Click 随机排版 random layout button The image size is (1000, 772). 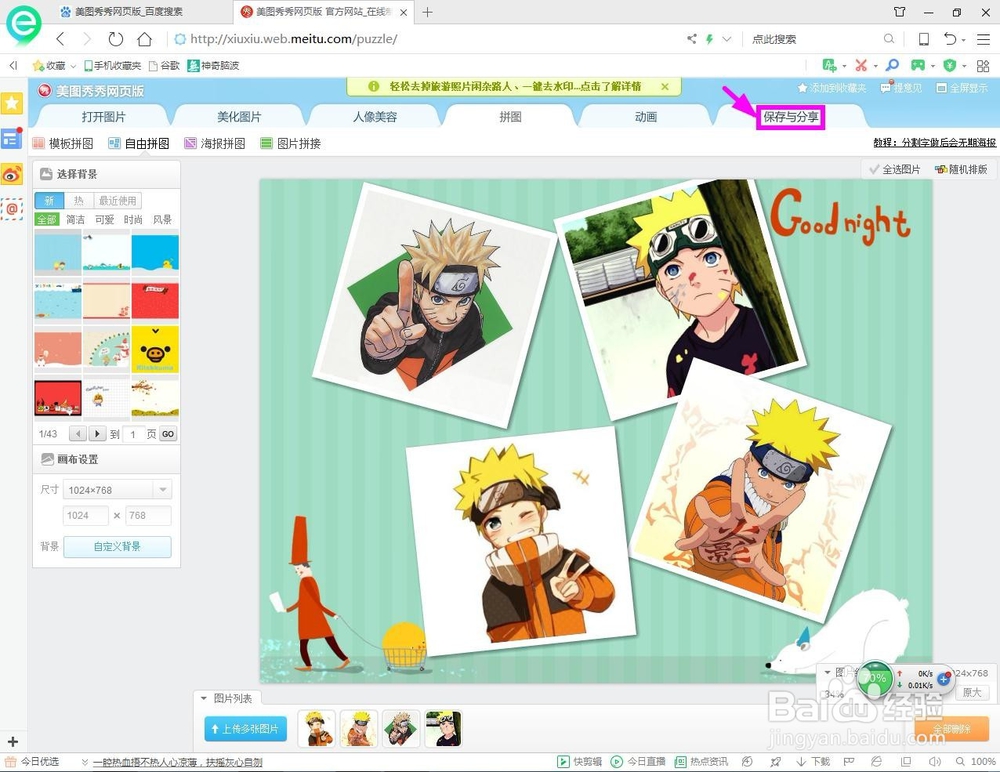pos(961,169)
